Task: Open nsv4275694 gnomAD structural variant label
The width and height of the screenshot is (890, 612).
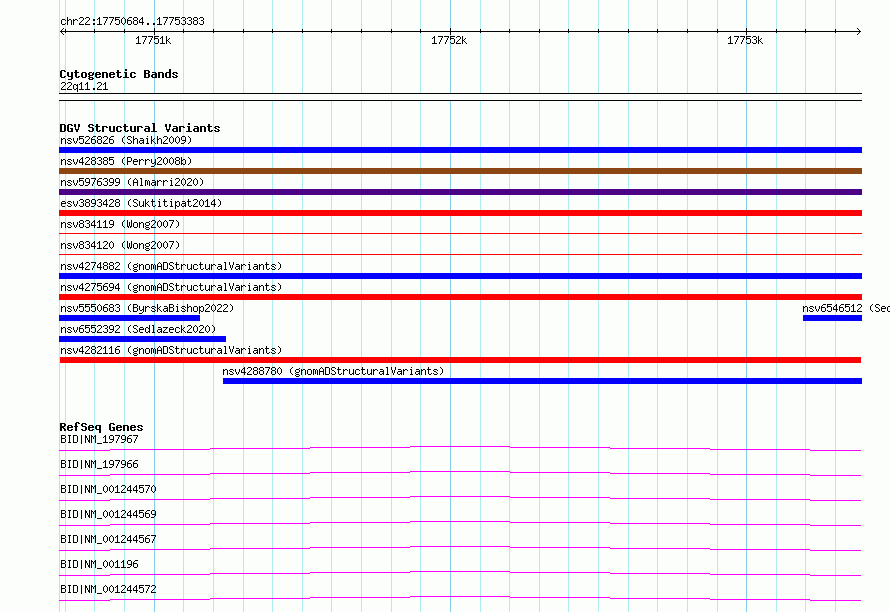Action: [171, 287]
